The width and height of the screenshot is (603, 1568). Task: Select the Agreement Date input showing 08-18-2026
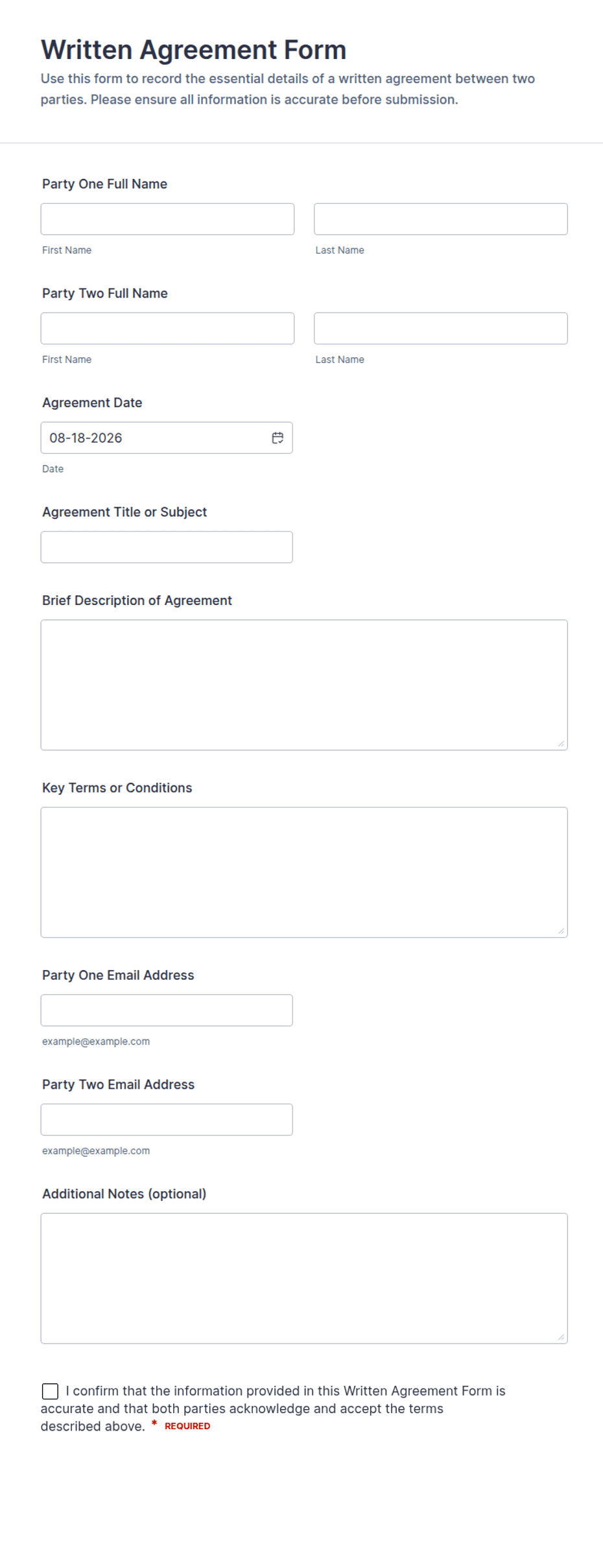click(167, 438)
